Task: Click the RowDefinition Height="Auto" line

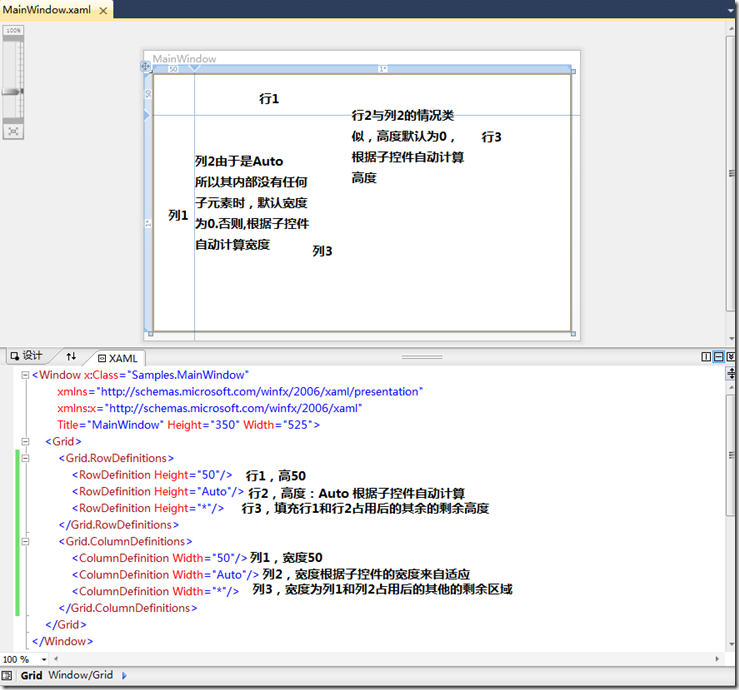Action: (158, 492)
